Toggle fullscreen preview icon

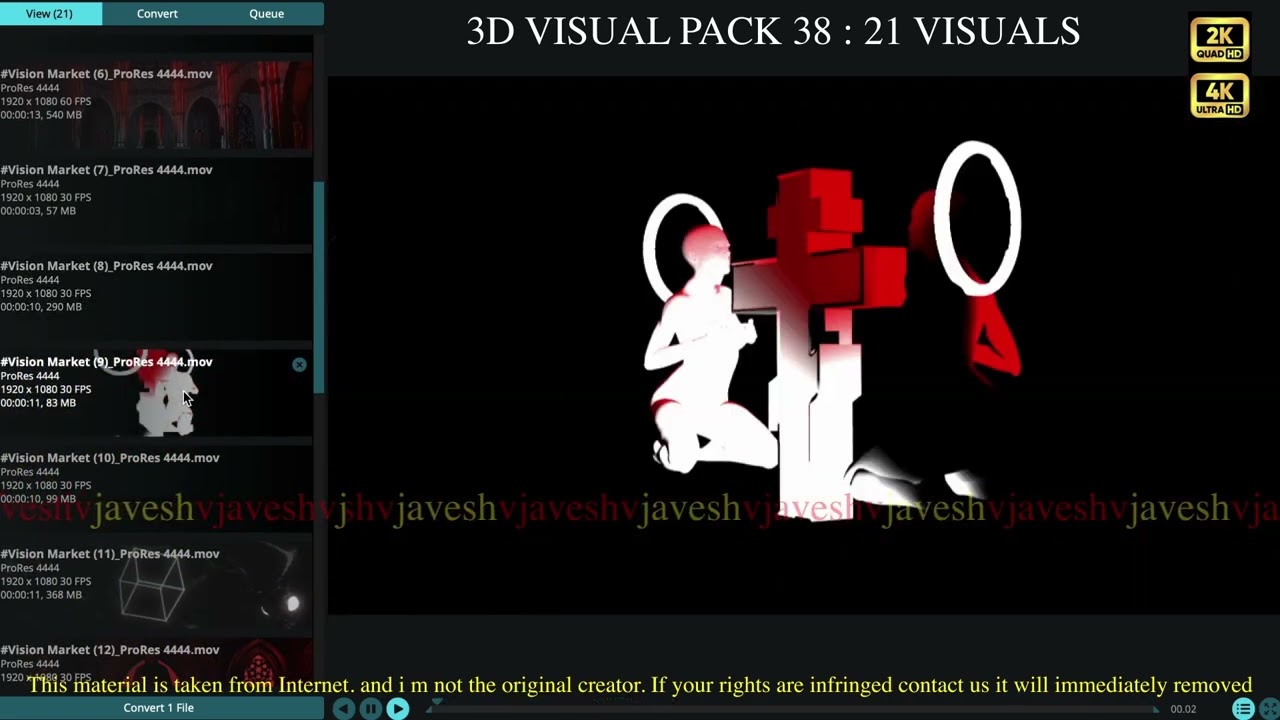[1269, 709]
